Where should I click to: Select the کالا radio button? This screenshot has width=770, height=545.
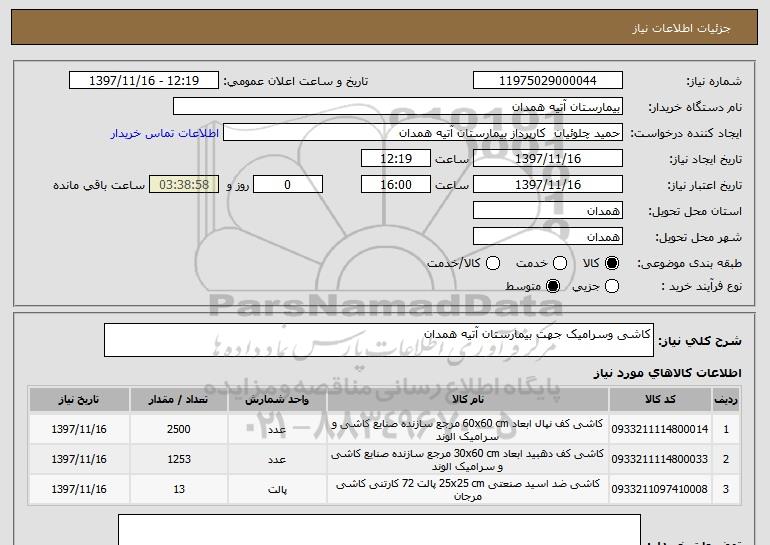coord(612,263)
